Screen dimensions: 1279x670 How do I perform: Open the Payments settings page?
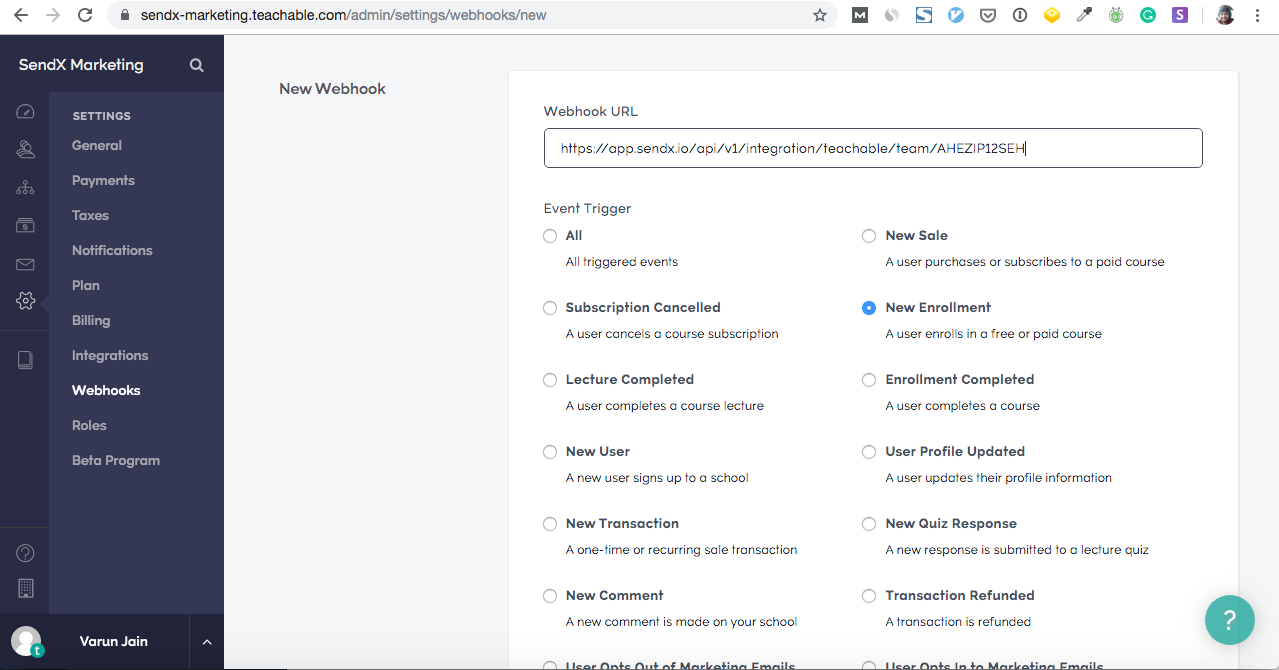[x=103, y=180]
